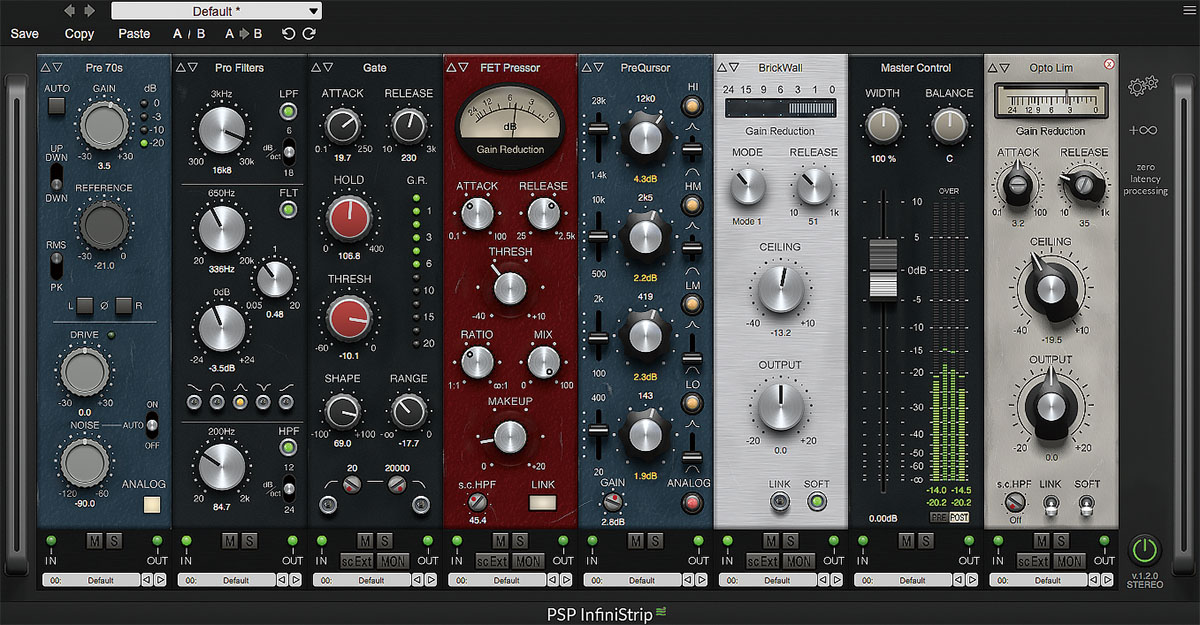The width and height of the screenshot is (1200, 625).
Task: Click PreQursor LO band enable LED
Action: tap(691, 404)
